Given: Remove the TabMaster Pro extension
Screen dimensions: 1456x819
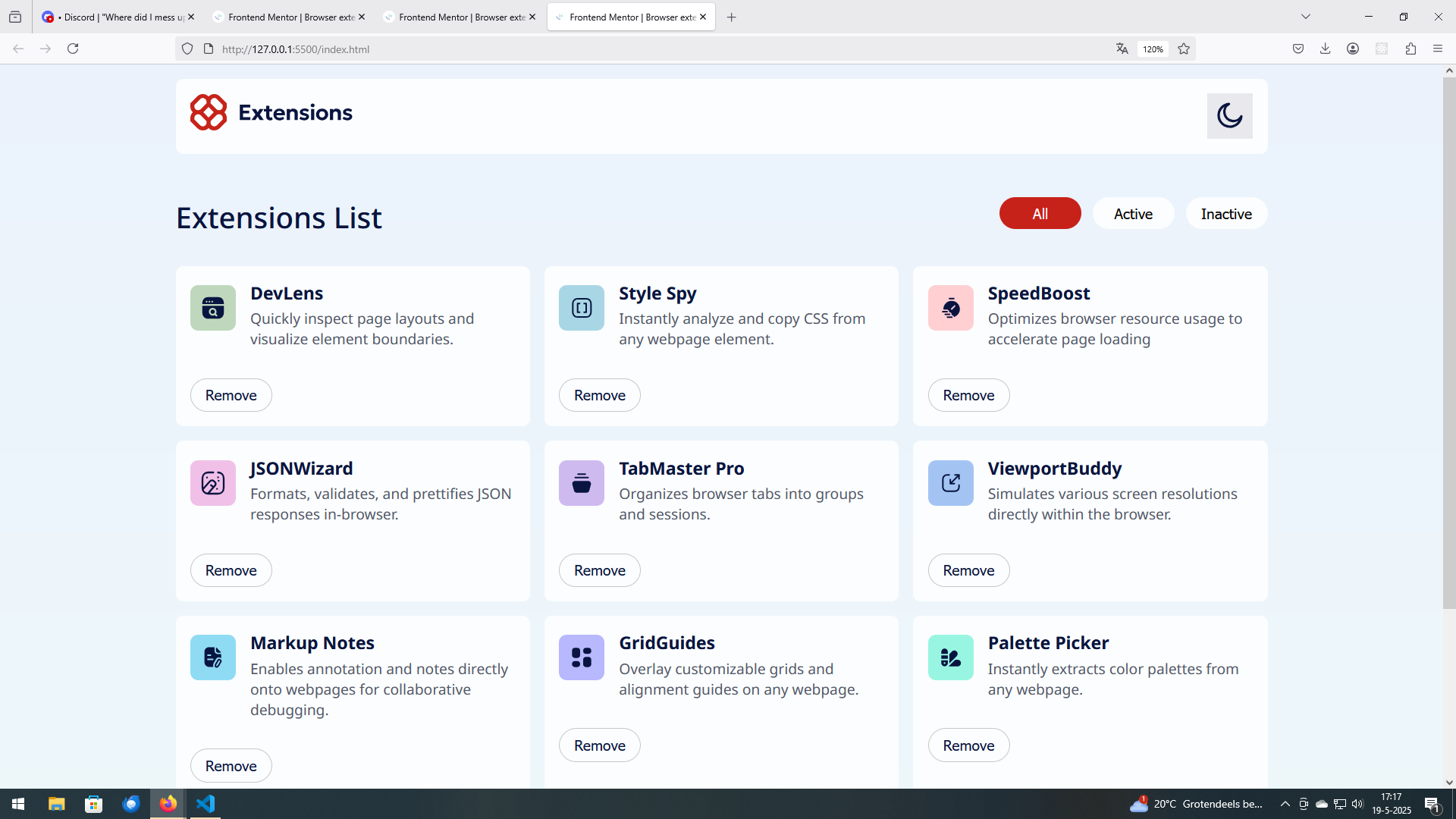Looking at the screenshot, I should pyautogui.click(x=599, y=570).
